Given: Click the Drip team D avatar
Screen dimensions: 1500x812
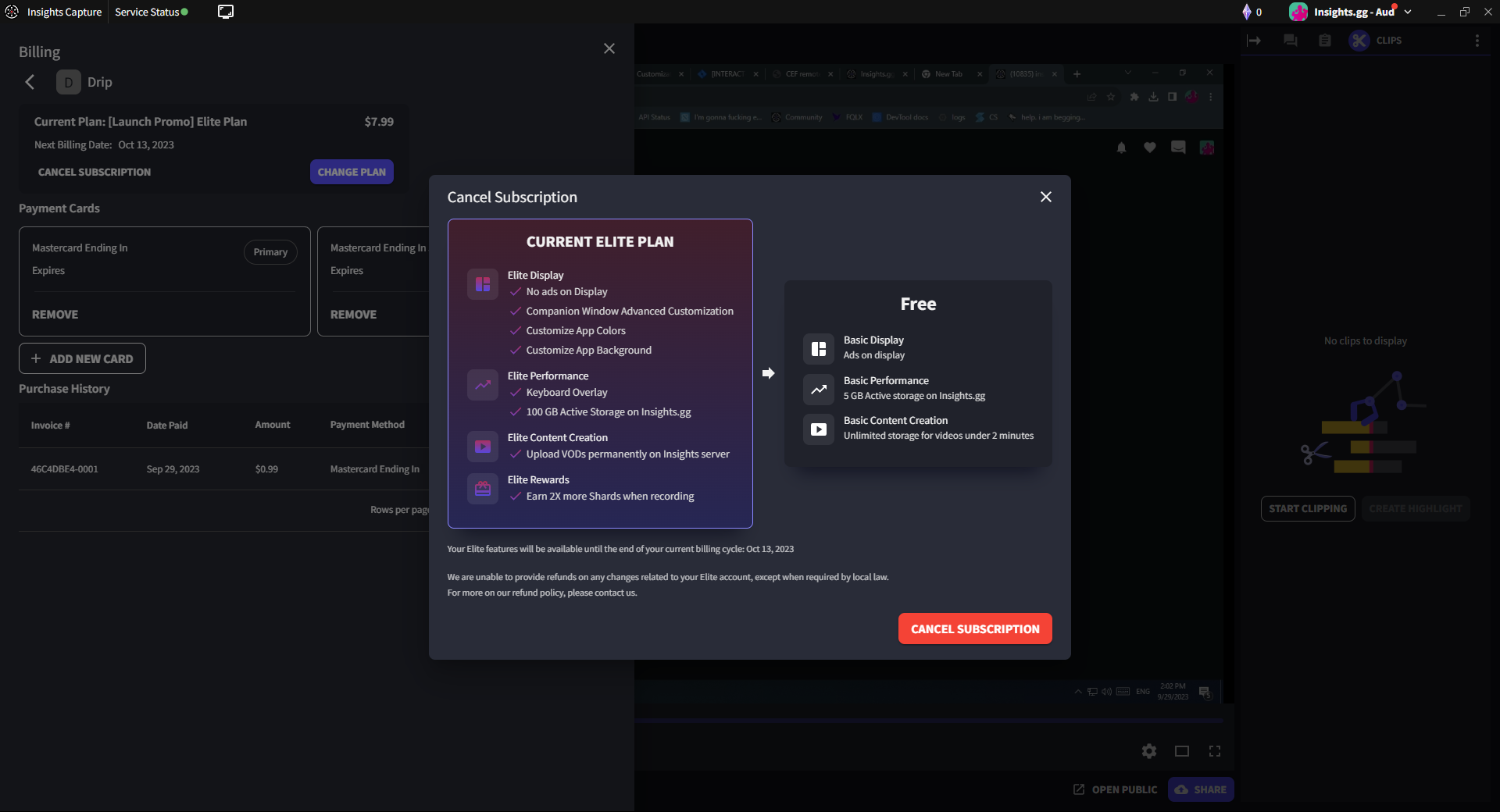Looking at the screenshot, I should coord(69,82).
